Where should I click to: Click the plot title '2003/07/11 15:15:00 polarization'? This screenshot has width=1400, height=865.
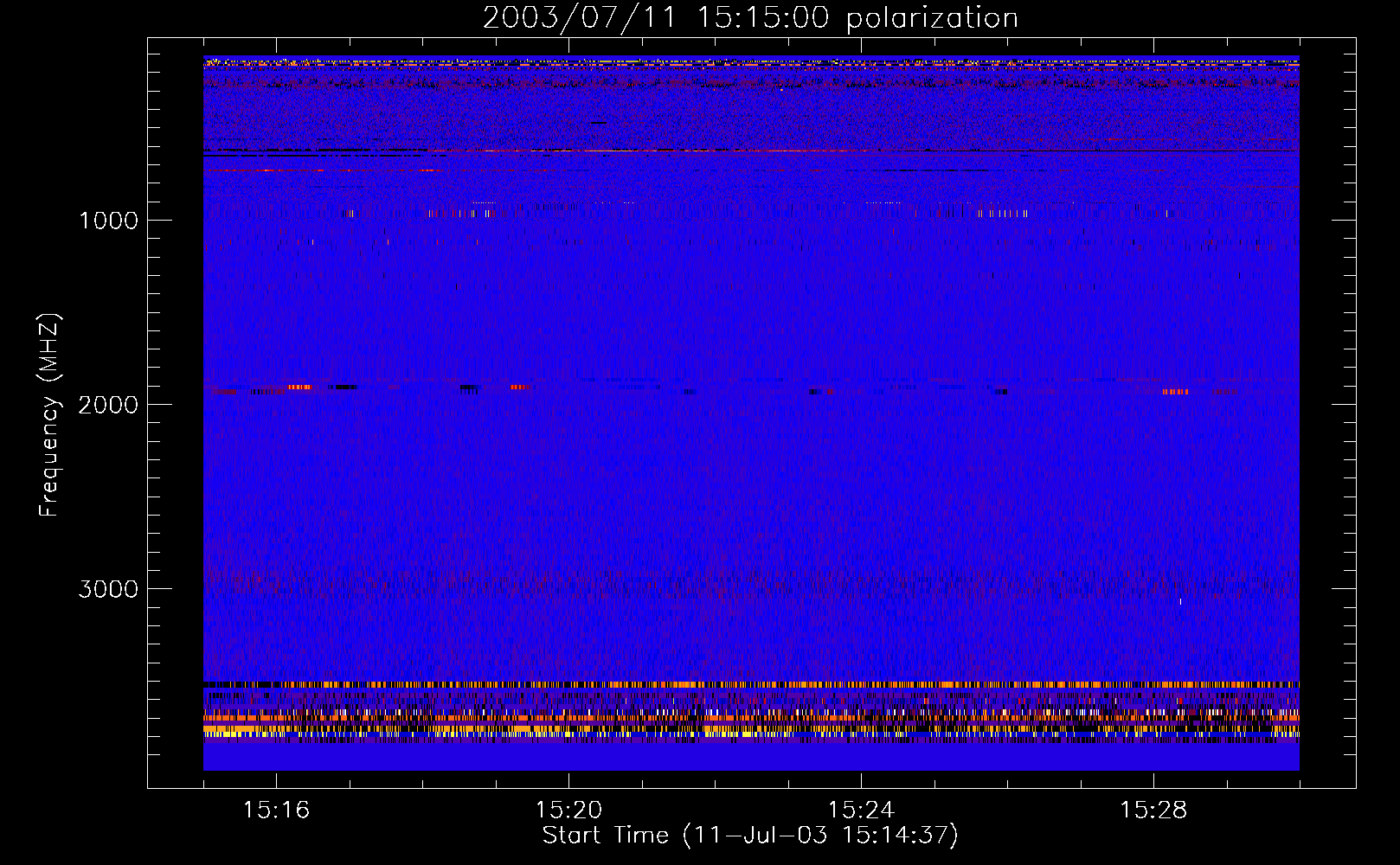pyautogui.click(x=750, y=18)
